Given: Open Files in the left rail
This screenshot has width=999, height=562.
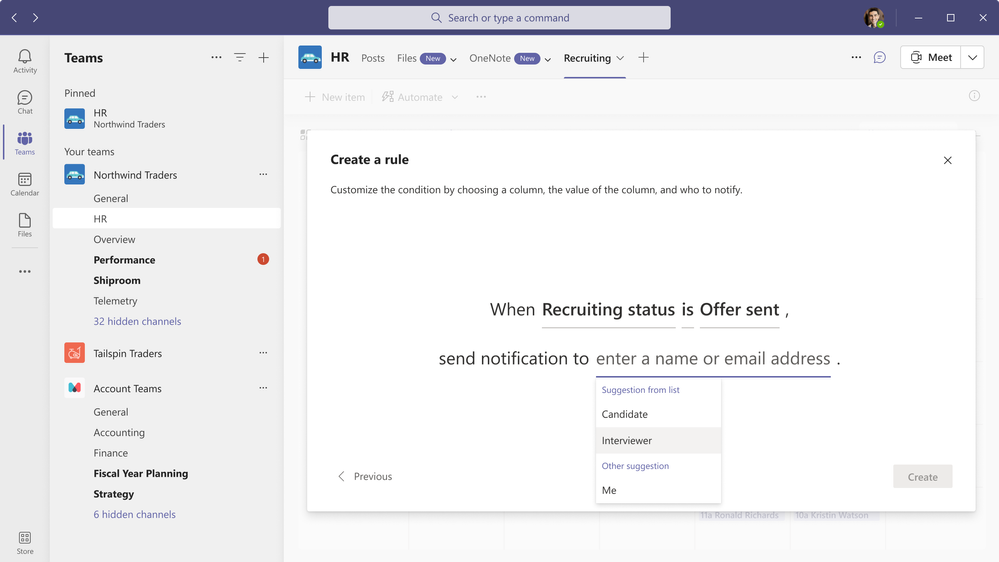Looking at the screenshot, I should 25,225.
